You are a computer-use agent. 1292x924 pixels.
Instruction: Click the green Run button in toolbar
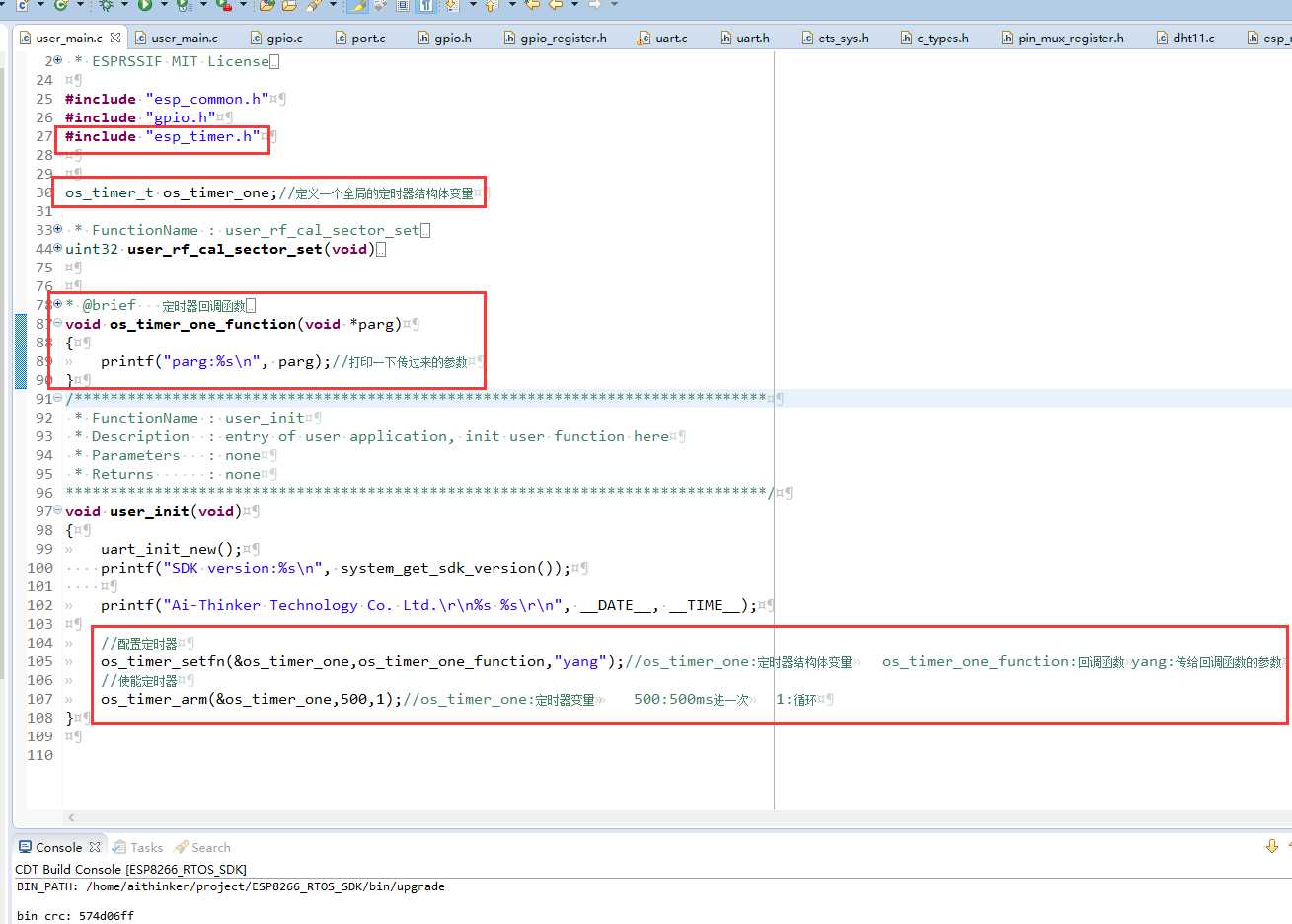tap(145, 5)
